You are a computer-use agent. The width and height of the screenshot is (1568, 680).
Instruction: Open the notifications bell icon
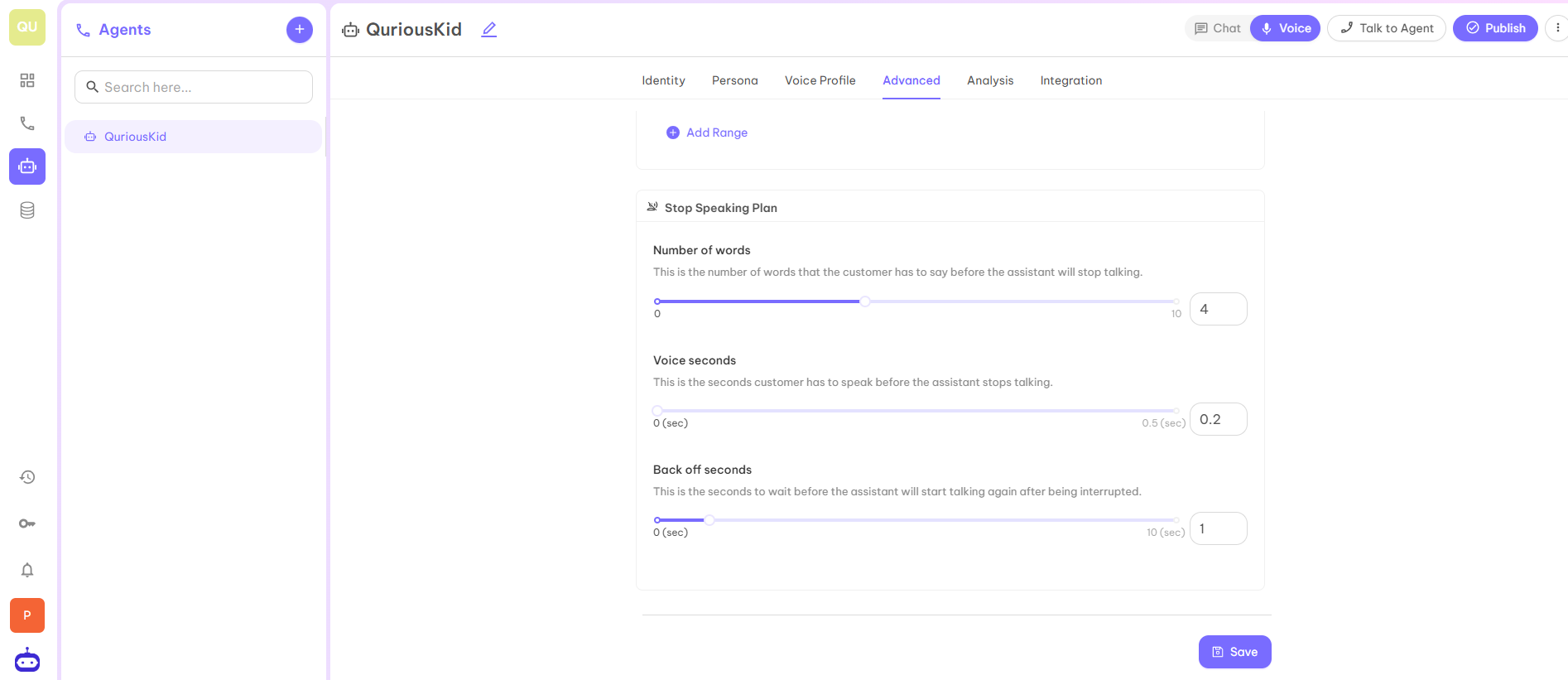pyautogui.click(x=27, y=570)
